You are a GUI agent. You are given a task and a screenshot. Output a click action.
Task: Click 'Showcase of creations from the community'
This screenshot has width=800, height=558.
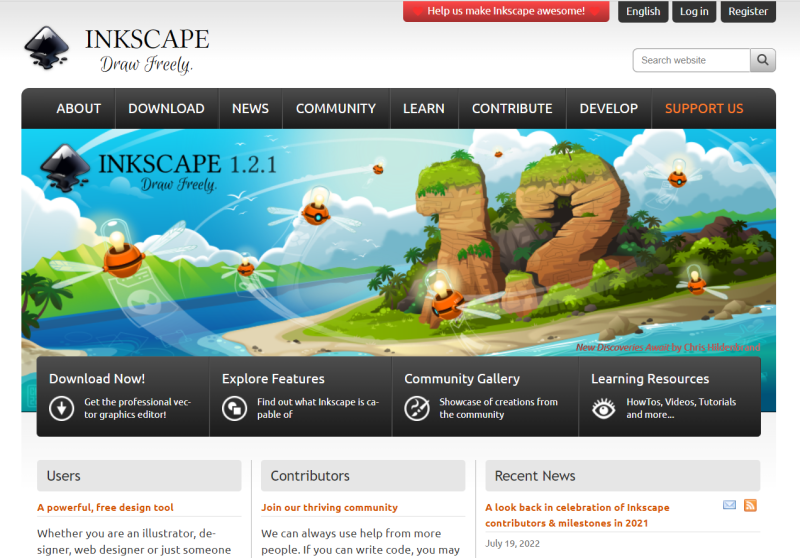(x=498, y=408)
